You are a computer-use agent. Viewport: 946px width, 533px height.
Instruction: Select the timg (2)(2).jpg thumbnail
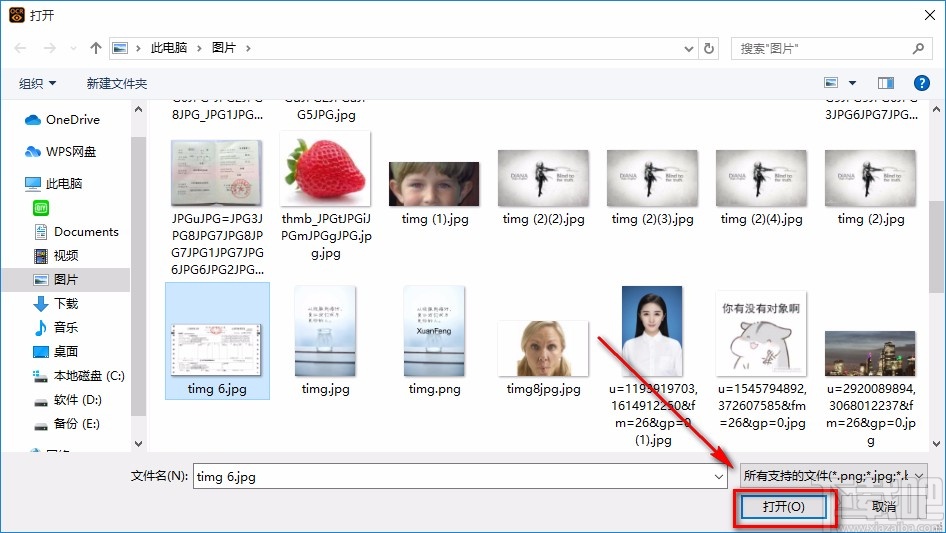click(543, 177)
